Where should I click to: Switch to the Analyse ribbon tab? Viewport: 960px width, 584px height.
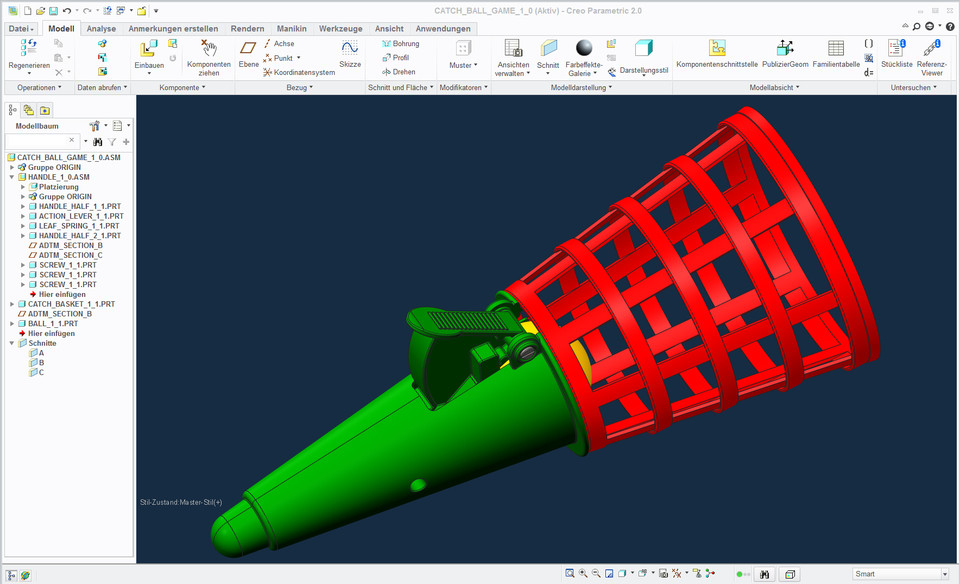(100, 28)
